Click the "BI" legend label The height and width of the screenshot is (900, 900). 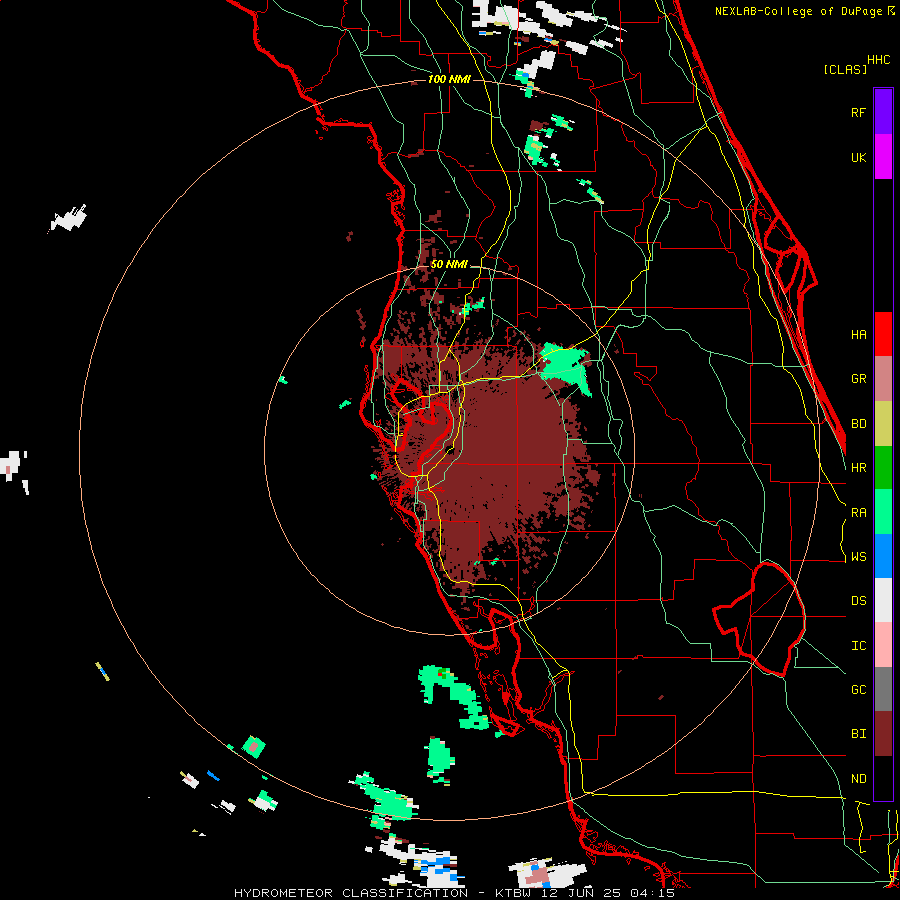(858, 734)
